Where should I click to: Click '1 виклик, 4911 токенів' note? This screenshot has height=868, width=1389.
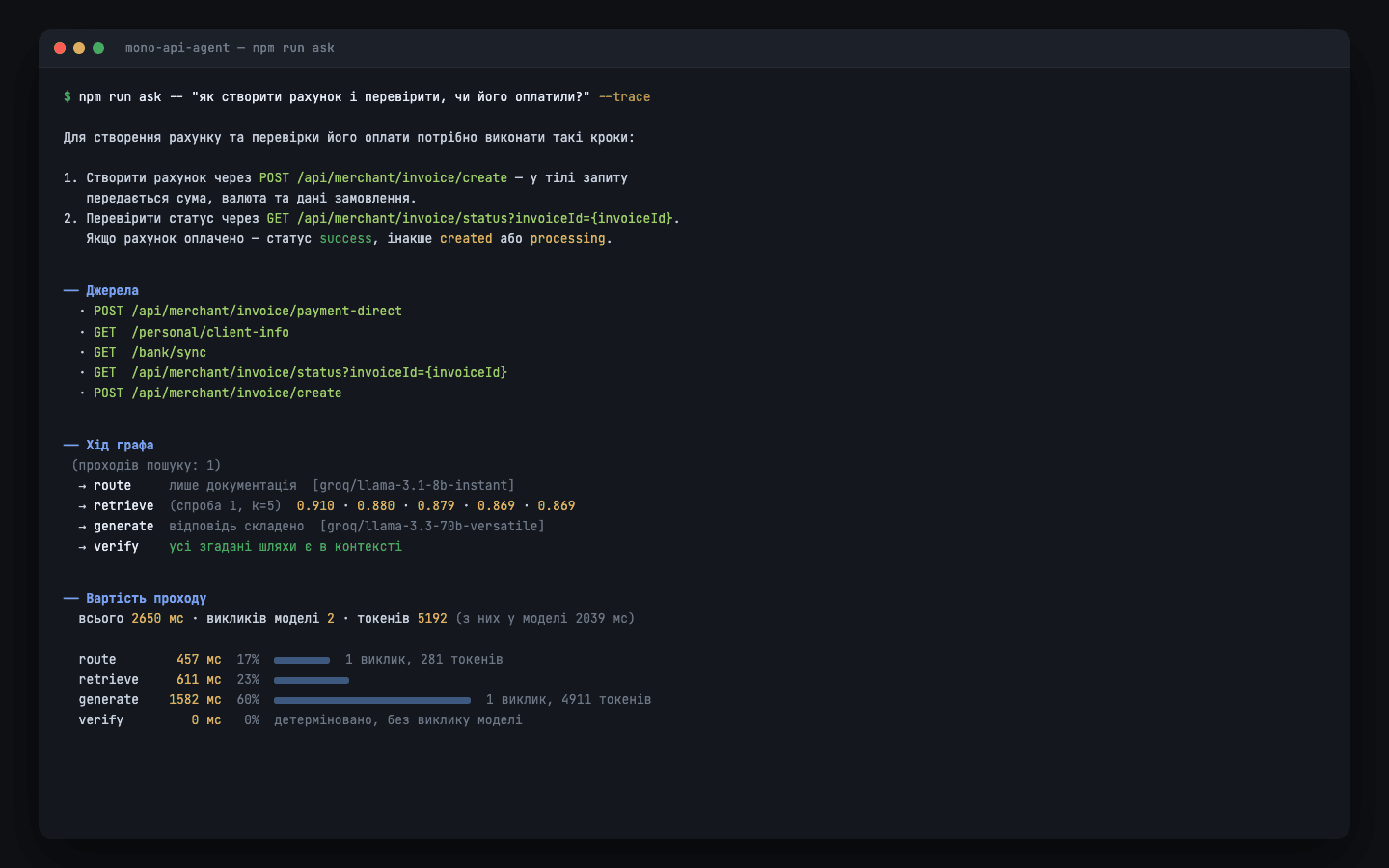tap(568, 700)
